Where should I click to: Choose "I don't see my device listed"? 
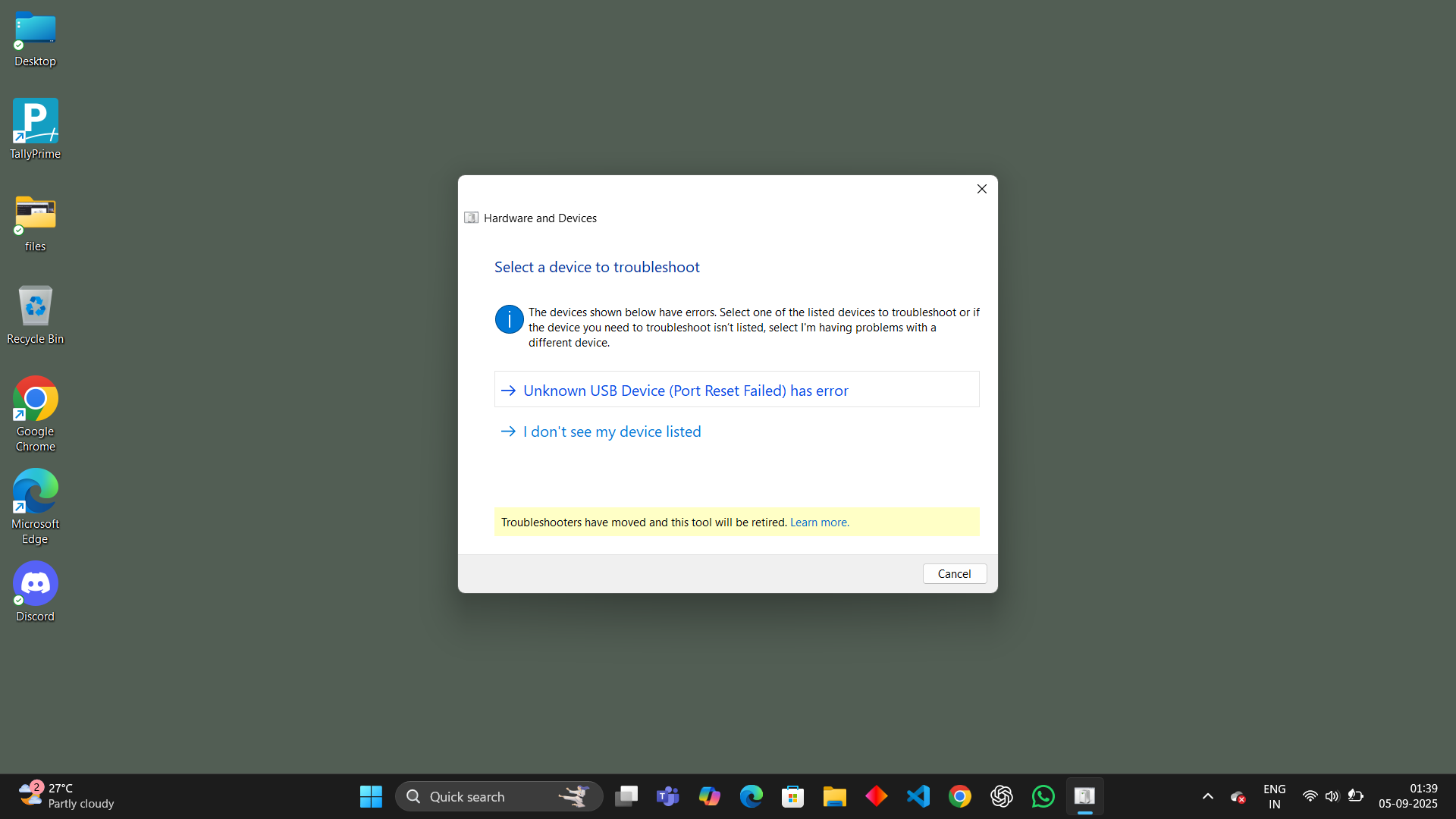611,431
